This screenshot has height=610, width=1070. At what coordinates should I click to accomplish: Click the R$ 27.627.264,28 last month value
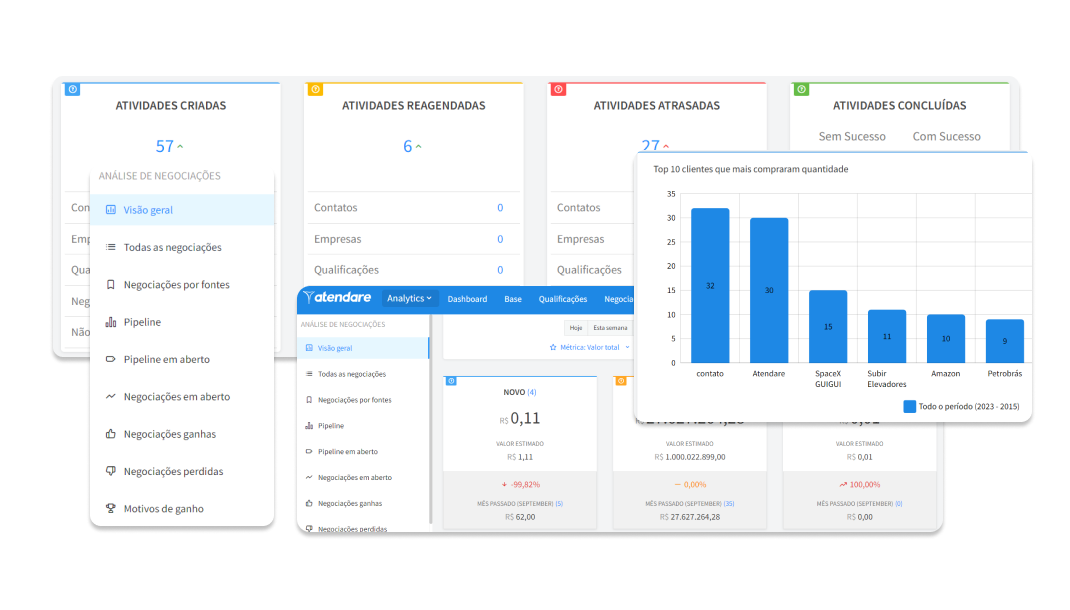pos(690,517)
